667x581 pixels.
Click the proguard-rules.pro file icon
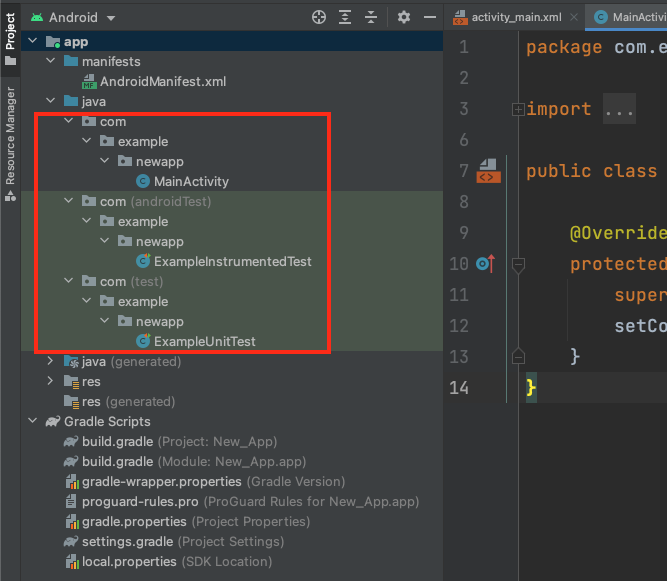[71, 501]
